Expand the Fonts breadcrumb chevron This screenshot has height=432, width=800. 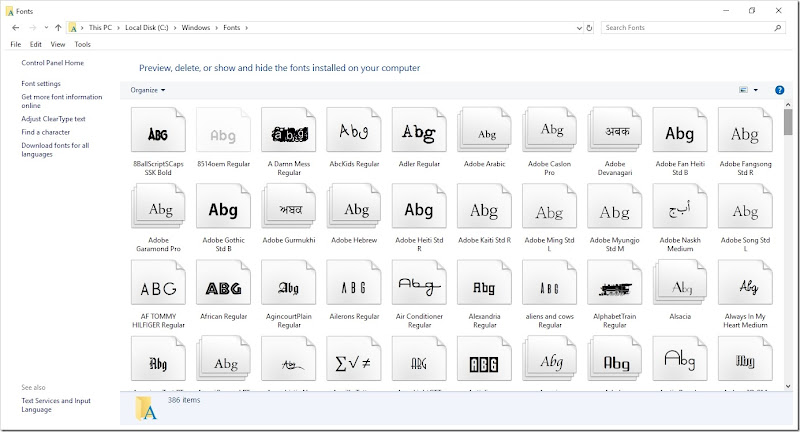tap(246, 28)
